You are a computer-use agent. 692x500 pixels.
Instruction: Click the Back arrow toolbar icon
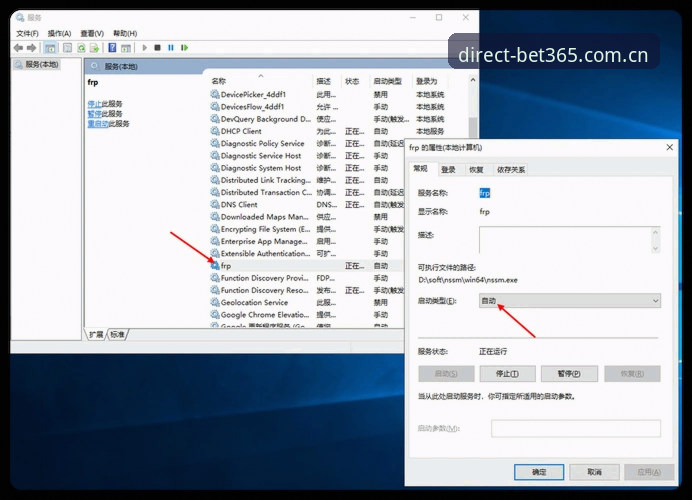[x=18, y=48]
